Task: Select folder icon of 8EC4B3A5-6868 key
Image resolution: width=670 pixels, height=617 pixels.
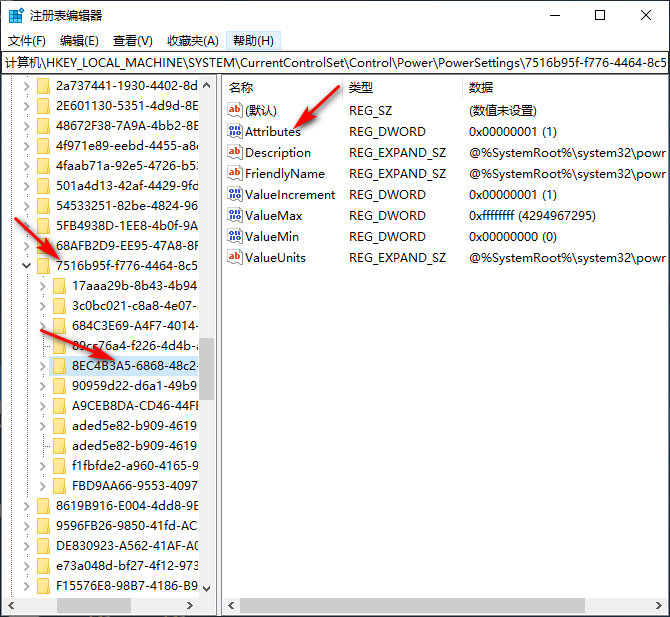Action: [x=59, y=365]
